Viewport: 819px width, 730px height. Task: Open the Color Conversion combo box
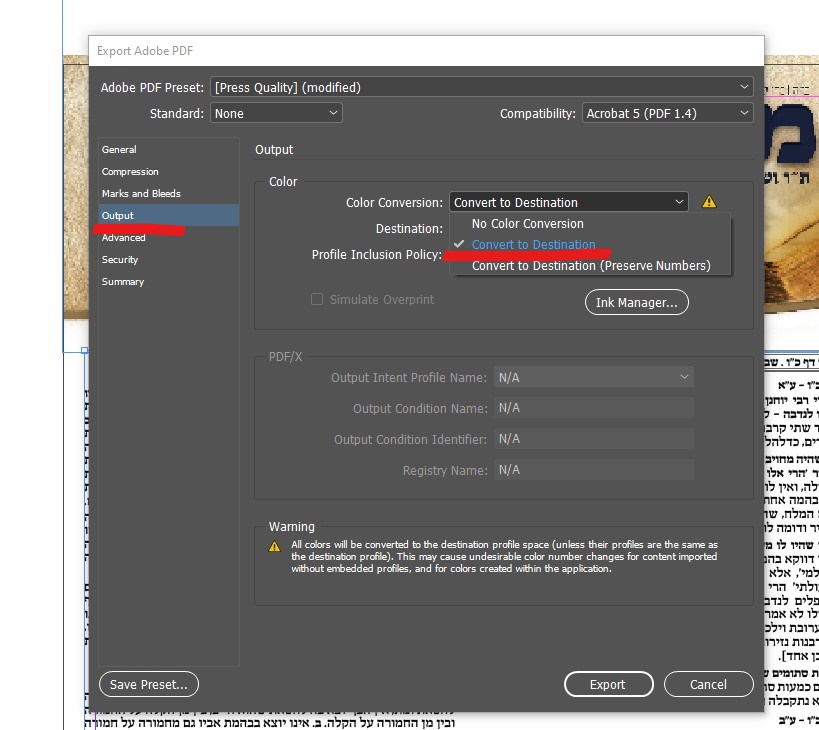[x=568, y=202]
